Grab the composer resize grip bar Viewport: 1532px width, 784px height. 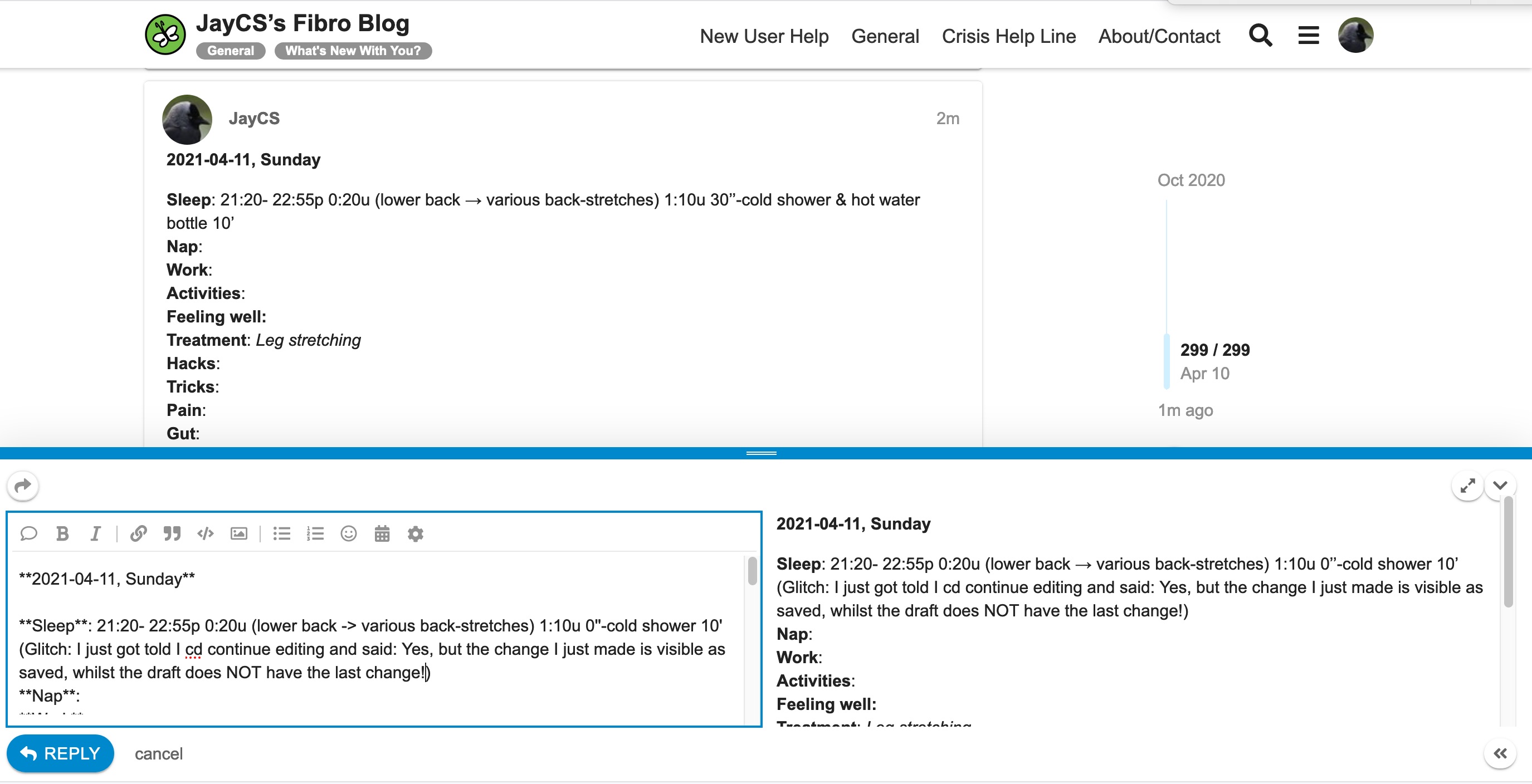click(x=761, y=453)
